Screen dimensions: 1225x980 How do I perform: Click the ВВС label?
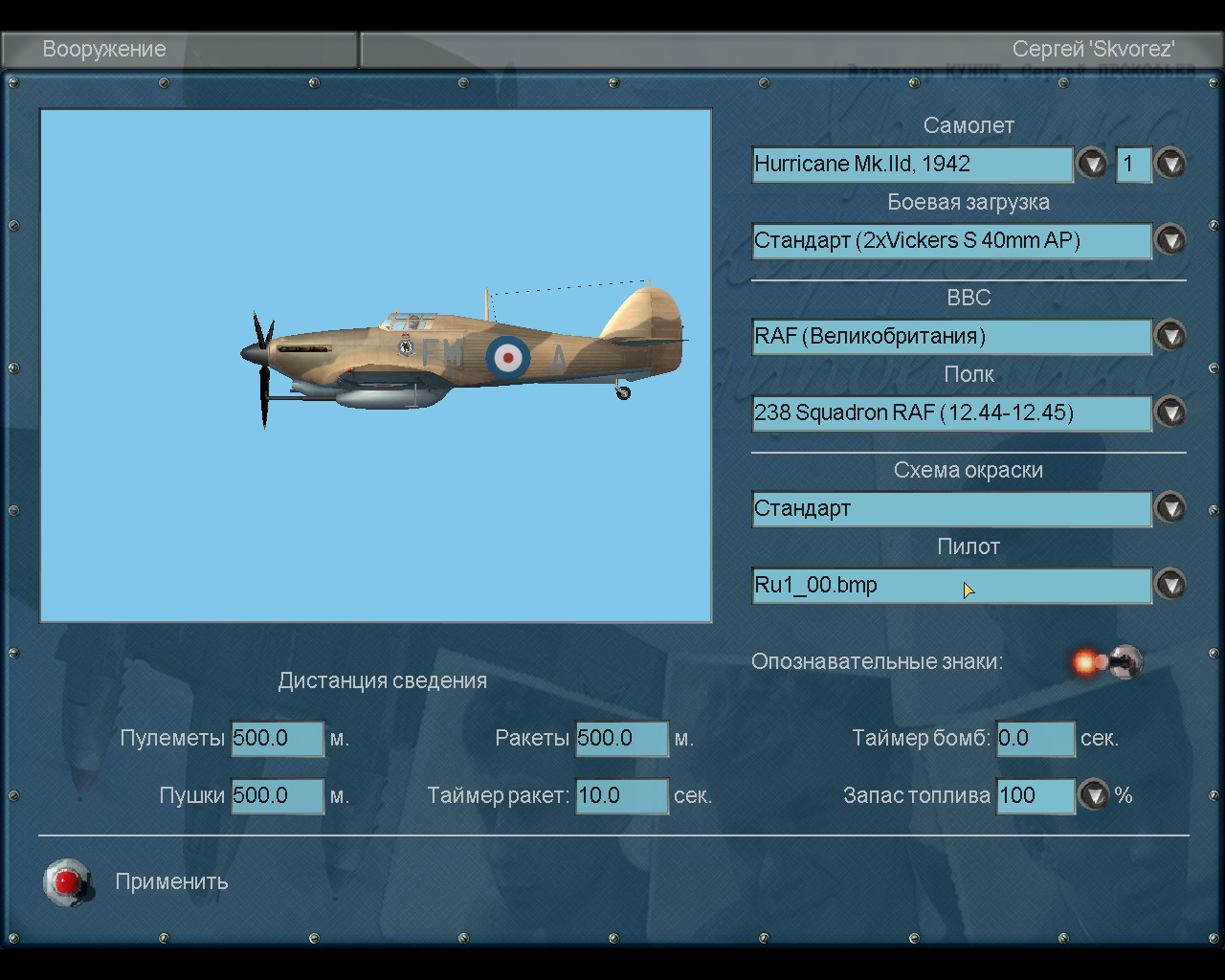[969, 298]
